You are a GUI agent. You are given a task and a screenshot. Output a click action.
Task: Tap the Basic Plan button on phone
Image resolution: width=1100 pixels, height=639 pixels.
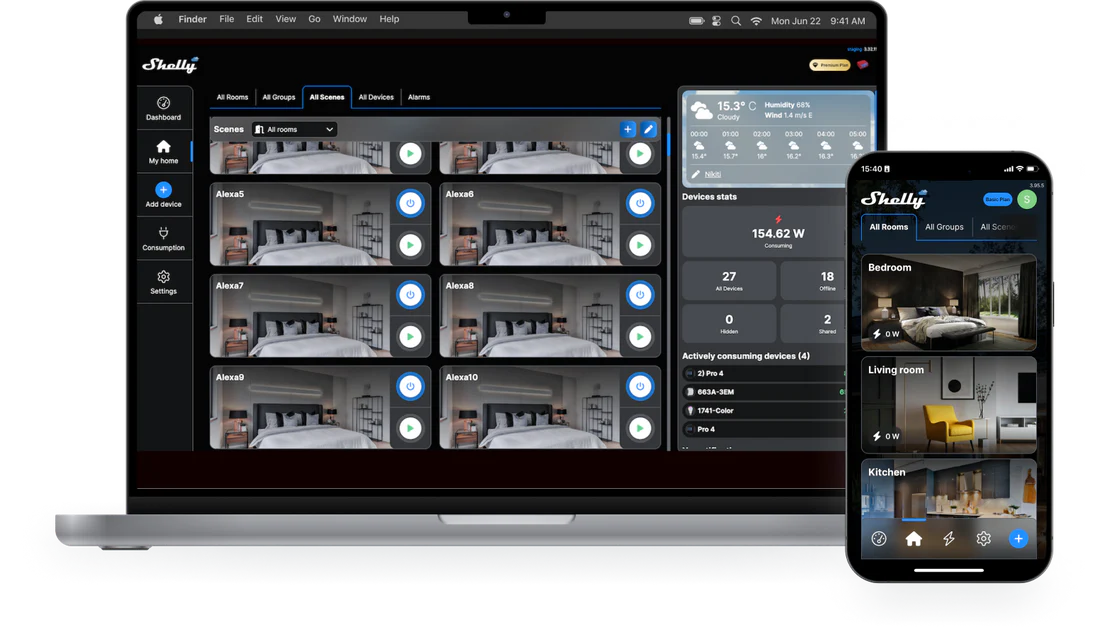996,199
